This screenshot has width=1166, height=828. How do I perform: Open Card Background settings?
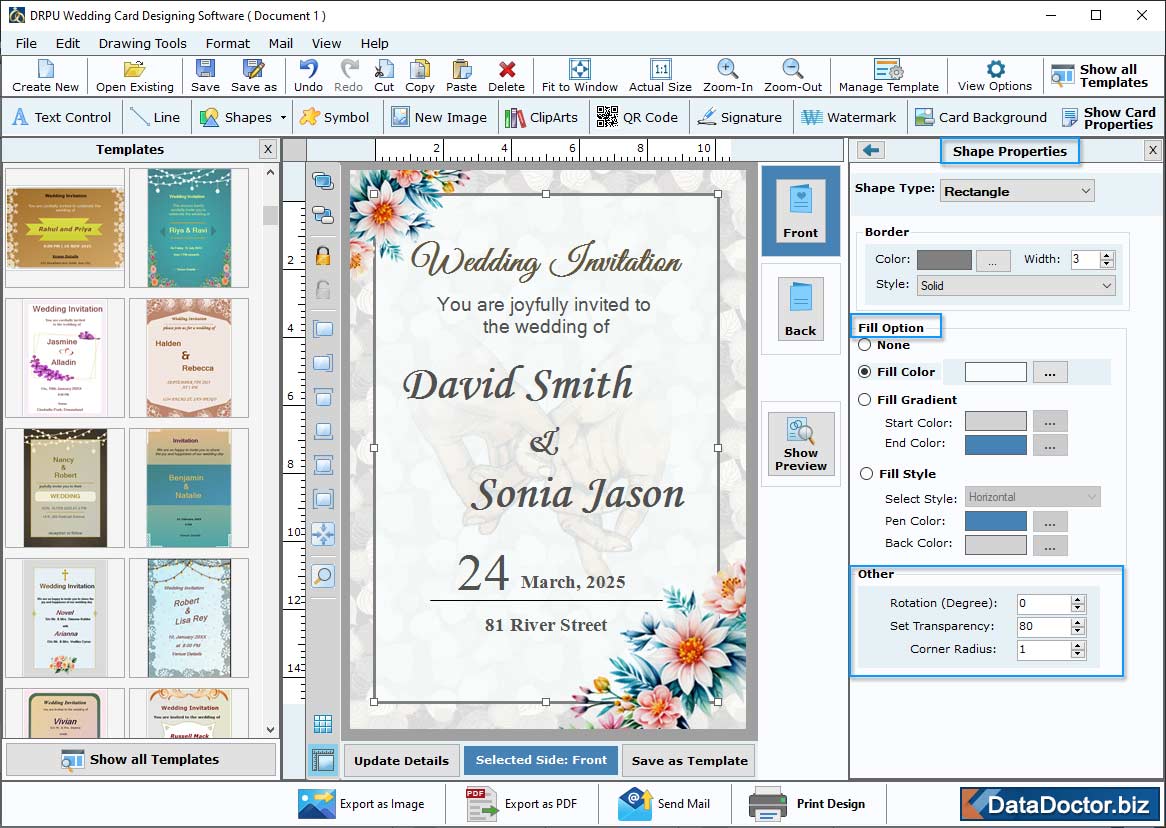click(980, 117)
